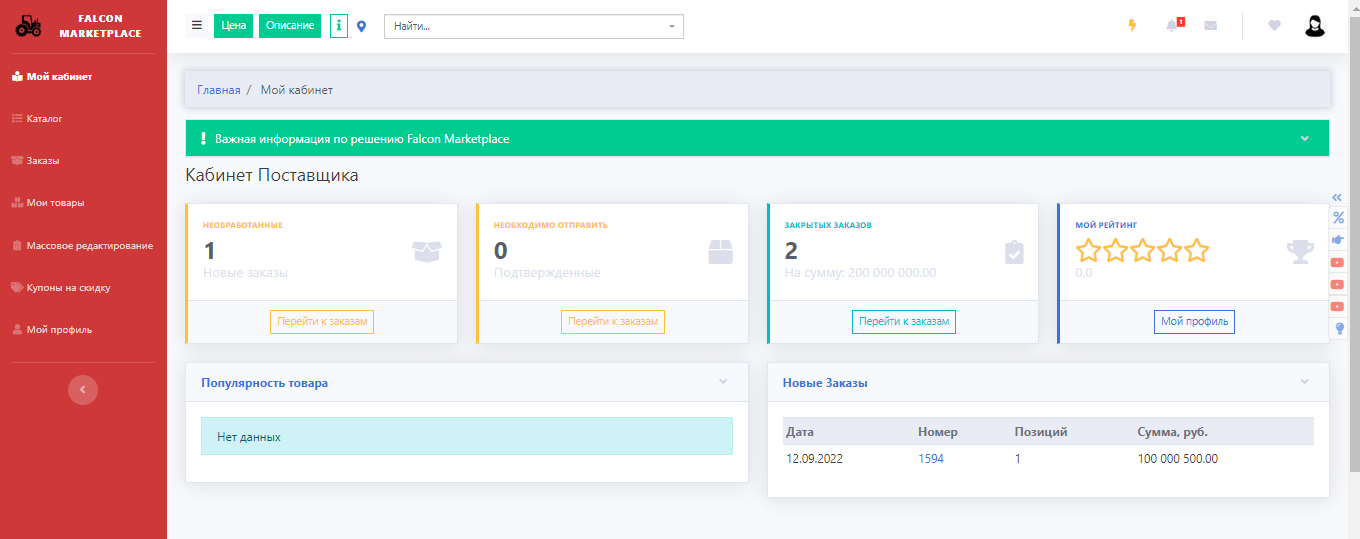Collapse the Популярность товара panel
Viewport: 1360px width, 539px height.
(x=723, y=382)
